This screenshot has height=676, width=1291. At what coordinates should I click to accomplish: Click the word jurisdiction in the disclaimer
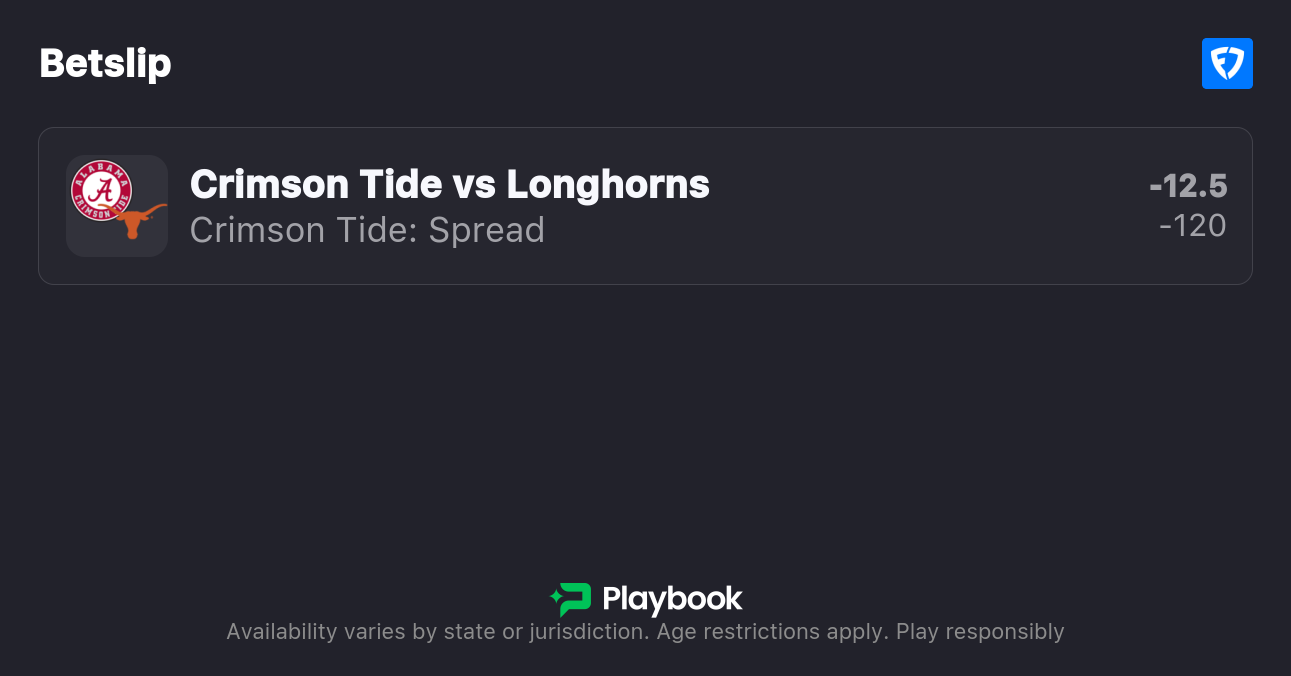tap(590, 632)
